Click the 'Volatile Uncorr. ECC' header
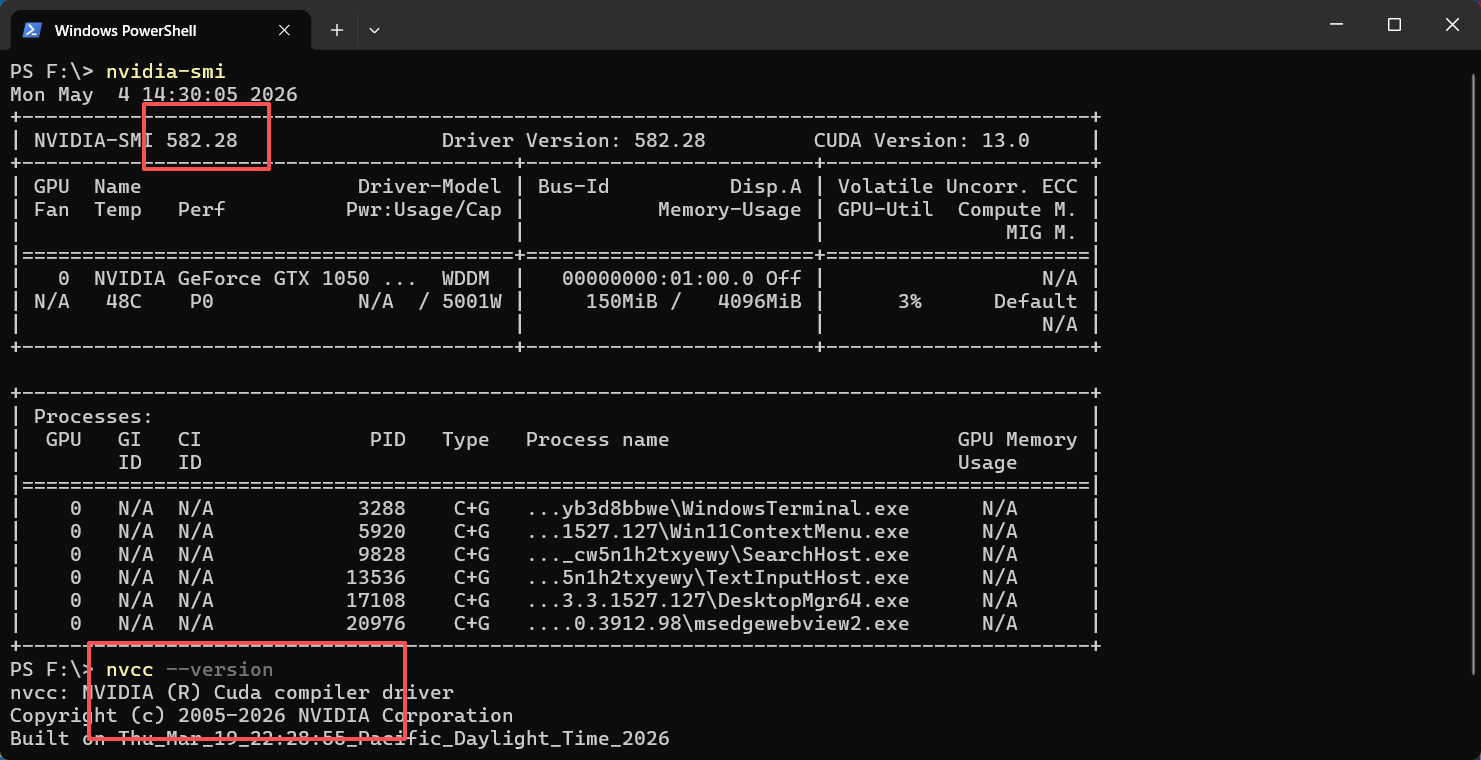 tap(958, 186)
